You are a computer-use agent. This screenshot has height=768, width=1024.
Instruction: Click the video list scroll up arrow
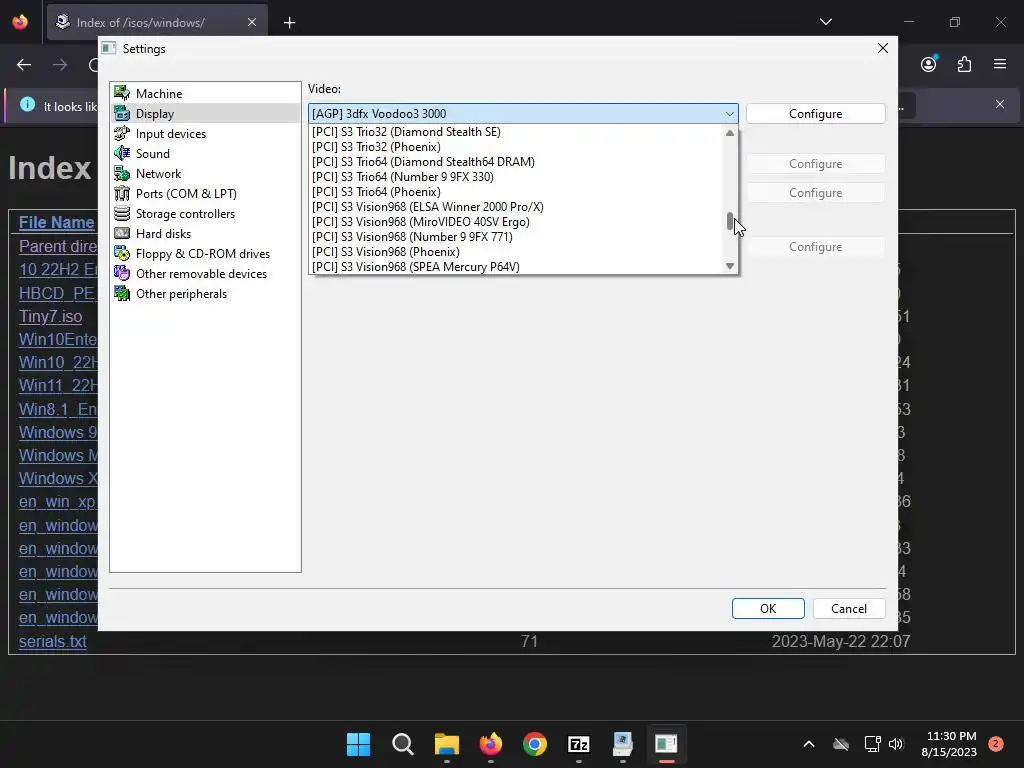point(730,133)
